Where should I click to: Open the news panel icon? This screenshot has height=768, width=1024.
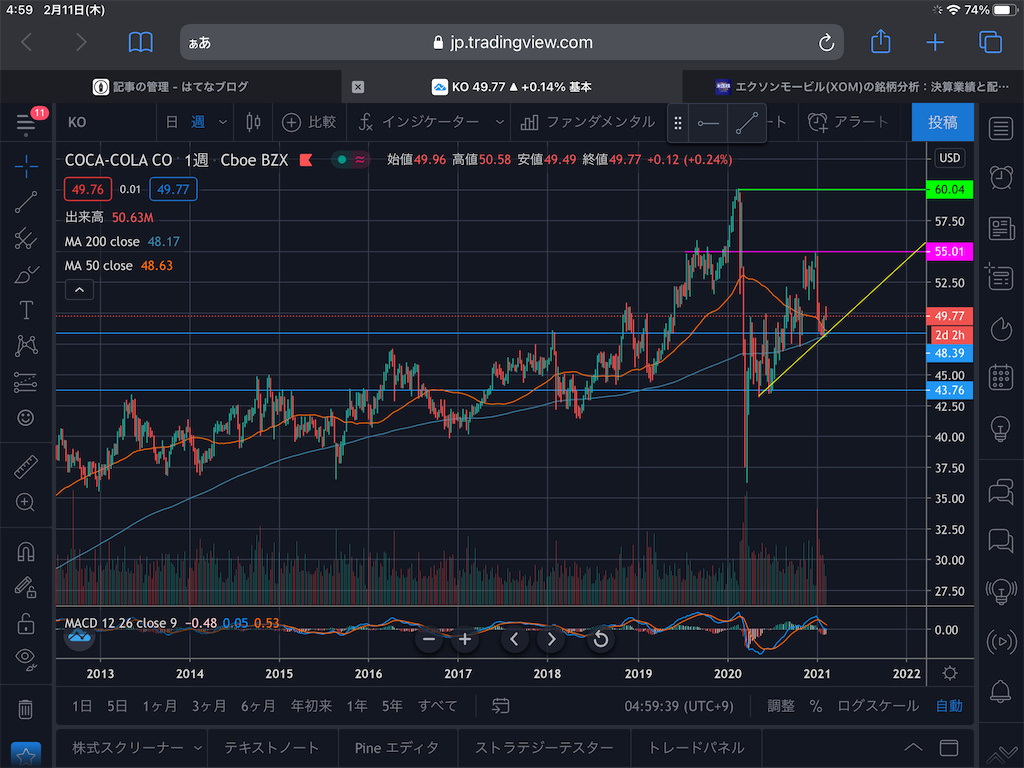click(x=1000, y=229)
